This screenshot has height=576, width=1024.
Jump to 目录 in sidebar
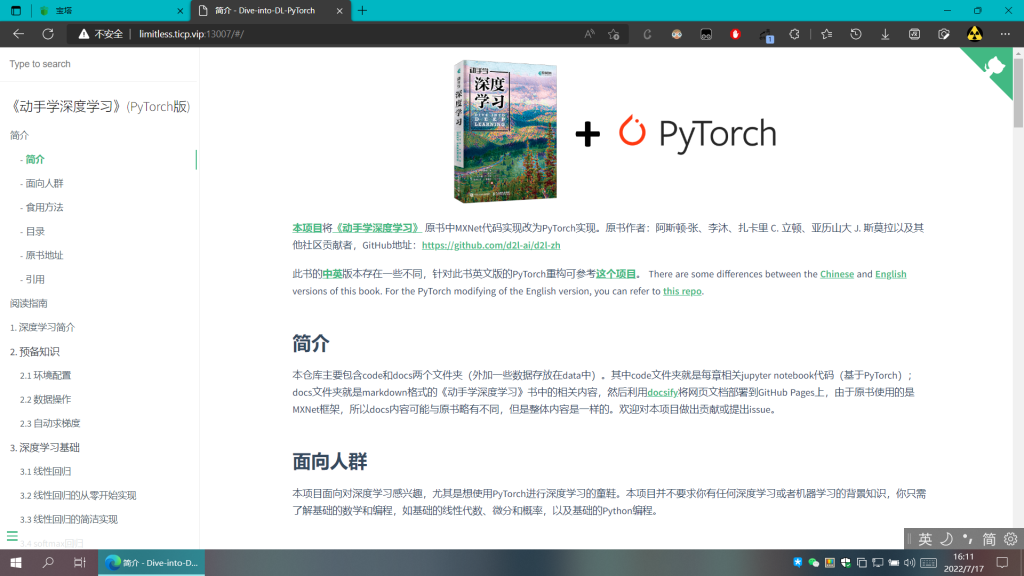coord(35,231)
